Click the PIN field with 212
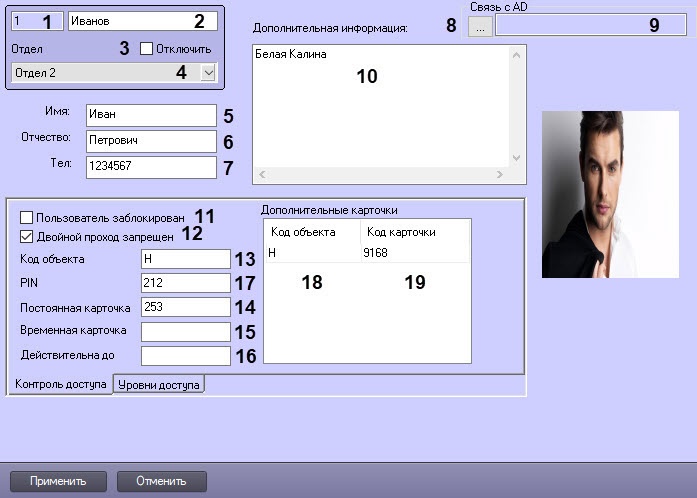Viewport: 697px width, 498px height. [x=186, y=282]
